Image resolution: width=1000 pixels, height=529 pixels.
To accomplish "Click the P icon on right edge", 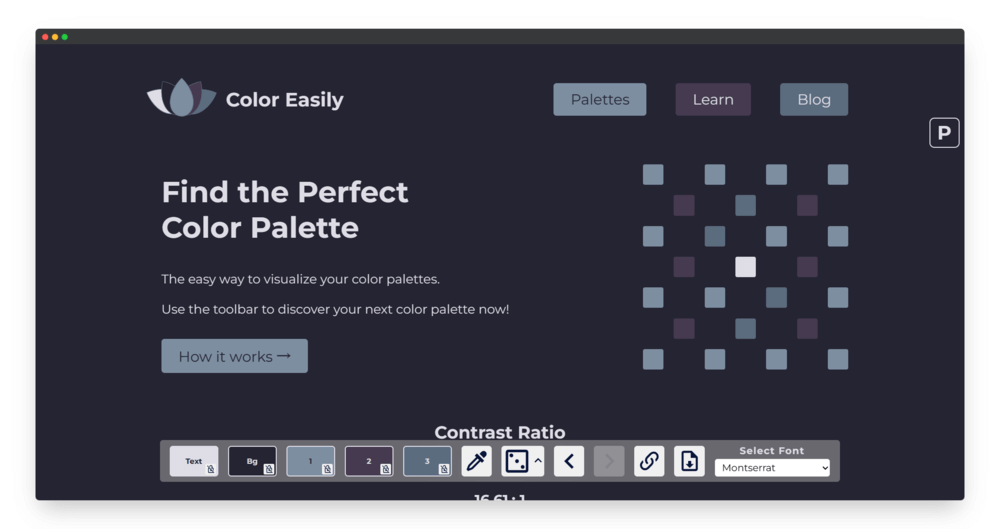I will [x=944, y=133].
